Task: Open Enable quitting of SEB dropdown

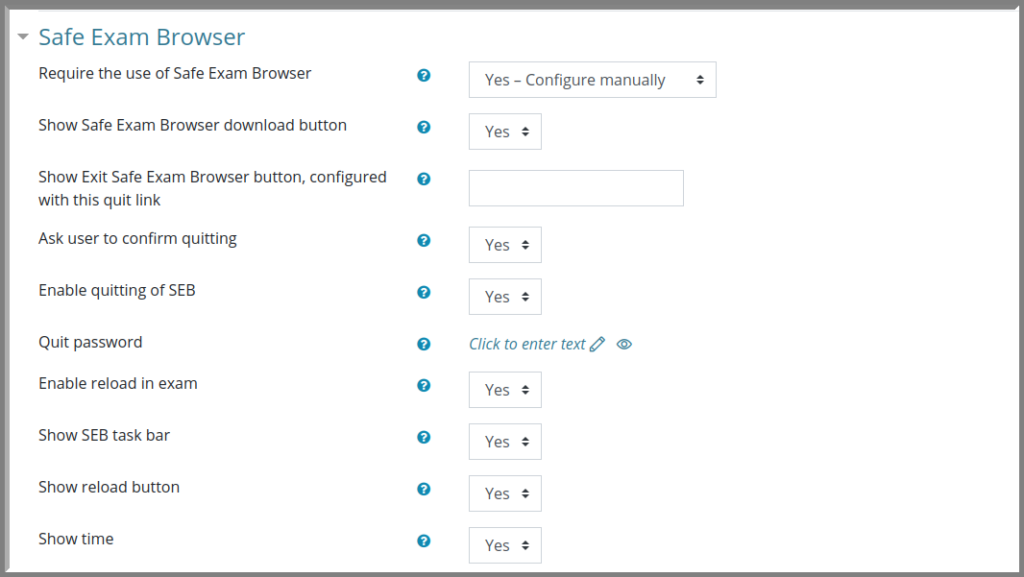Action: click(x=505, y=297)
